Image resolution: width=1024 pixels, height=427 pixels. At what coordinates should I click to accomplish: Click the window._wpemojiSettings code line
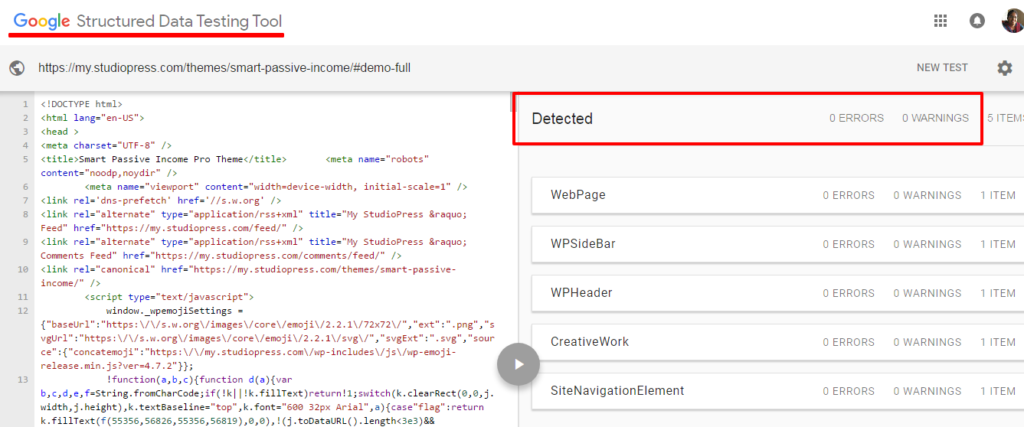tap(174, 310)
